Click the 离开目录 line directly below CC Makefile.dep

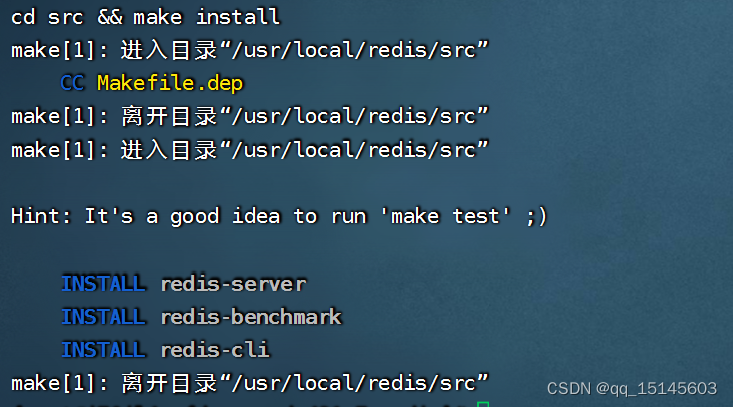coord(250,116)
